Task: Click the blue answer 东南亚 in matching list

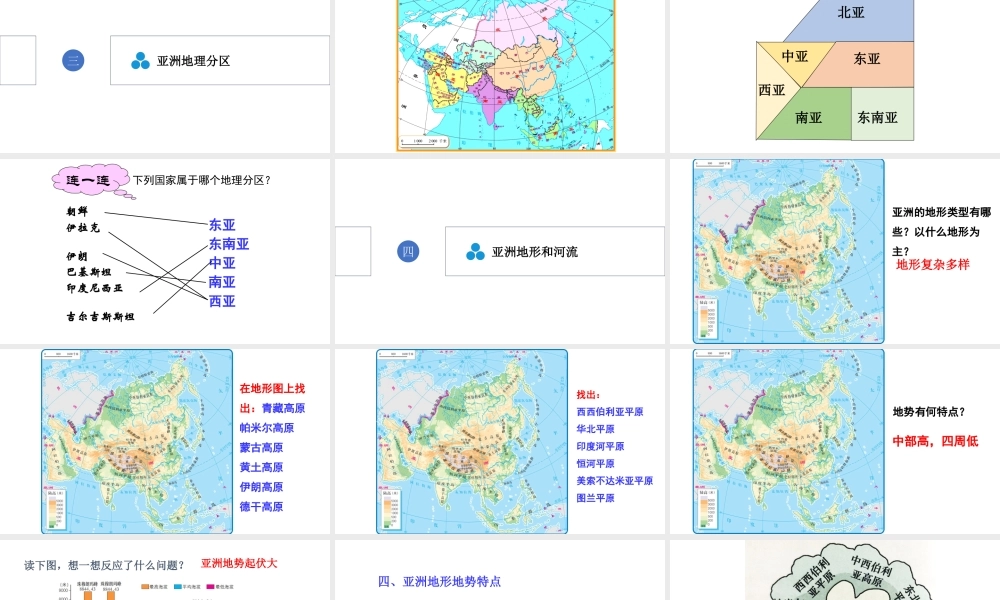Action: click(229, 244)
